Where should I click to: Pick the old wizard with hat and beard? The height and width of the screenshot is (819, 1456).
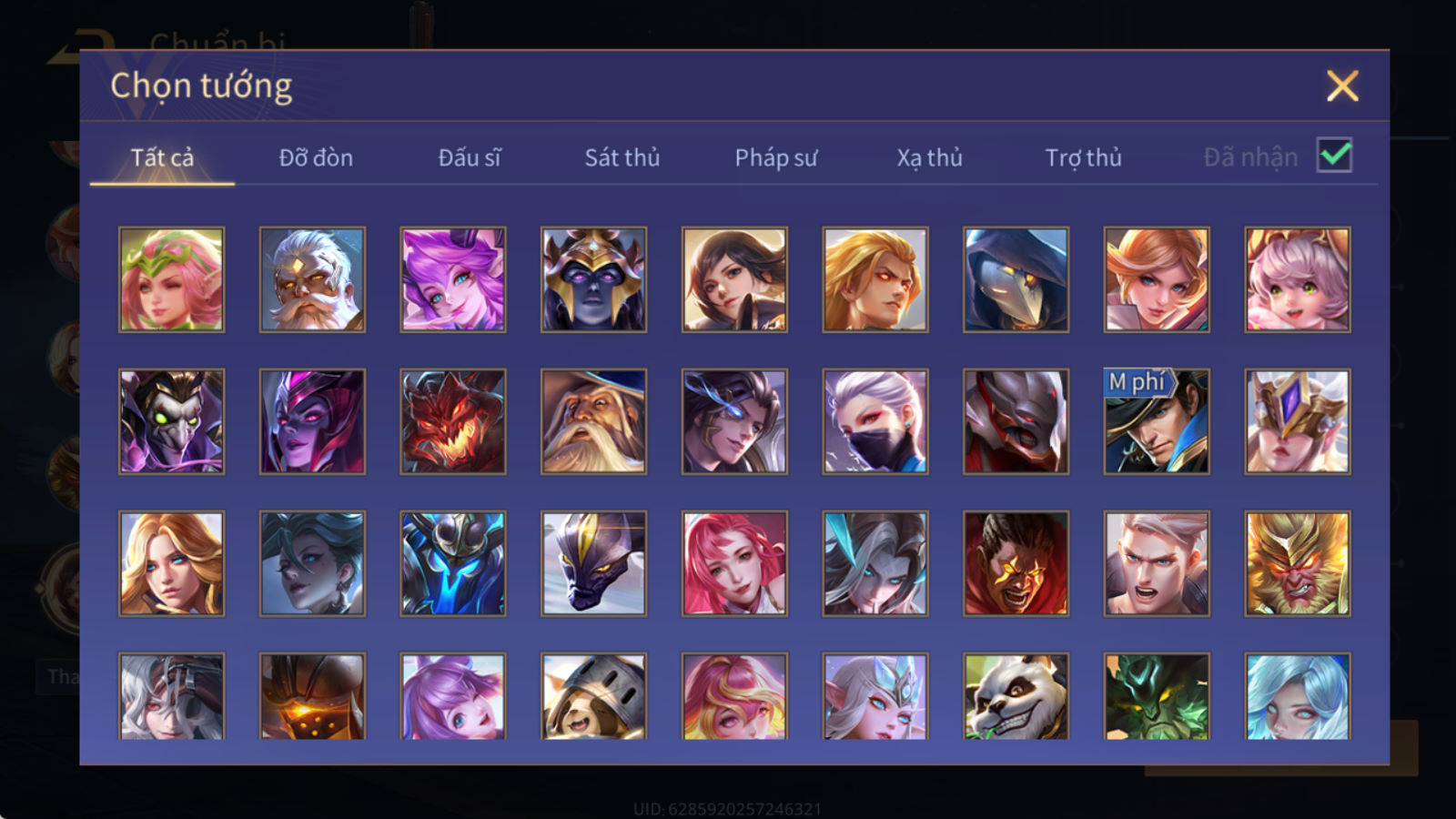593,421
